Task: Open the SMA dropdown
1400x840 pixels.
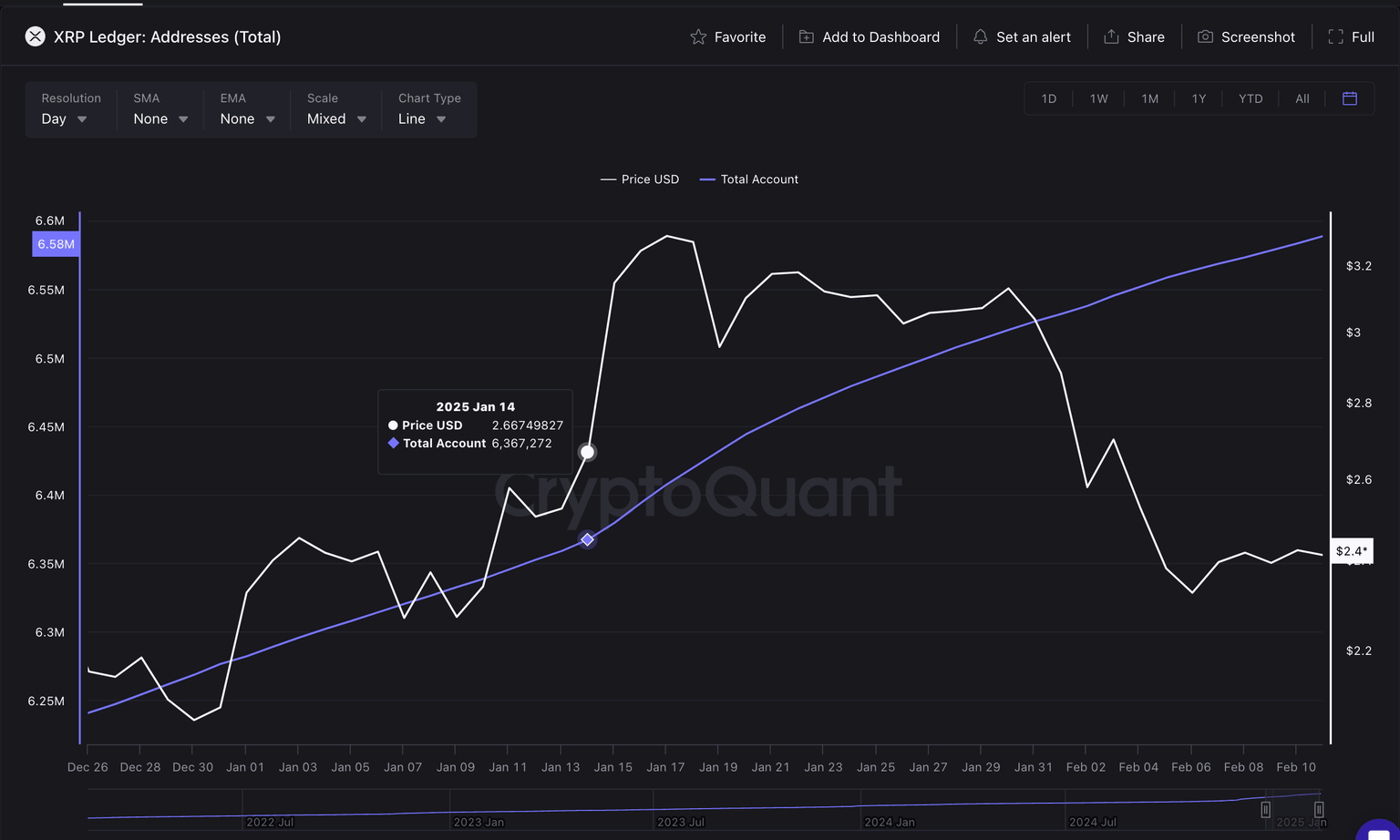Action: tap(160, 119)
